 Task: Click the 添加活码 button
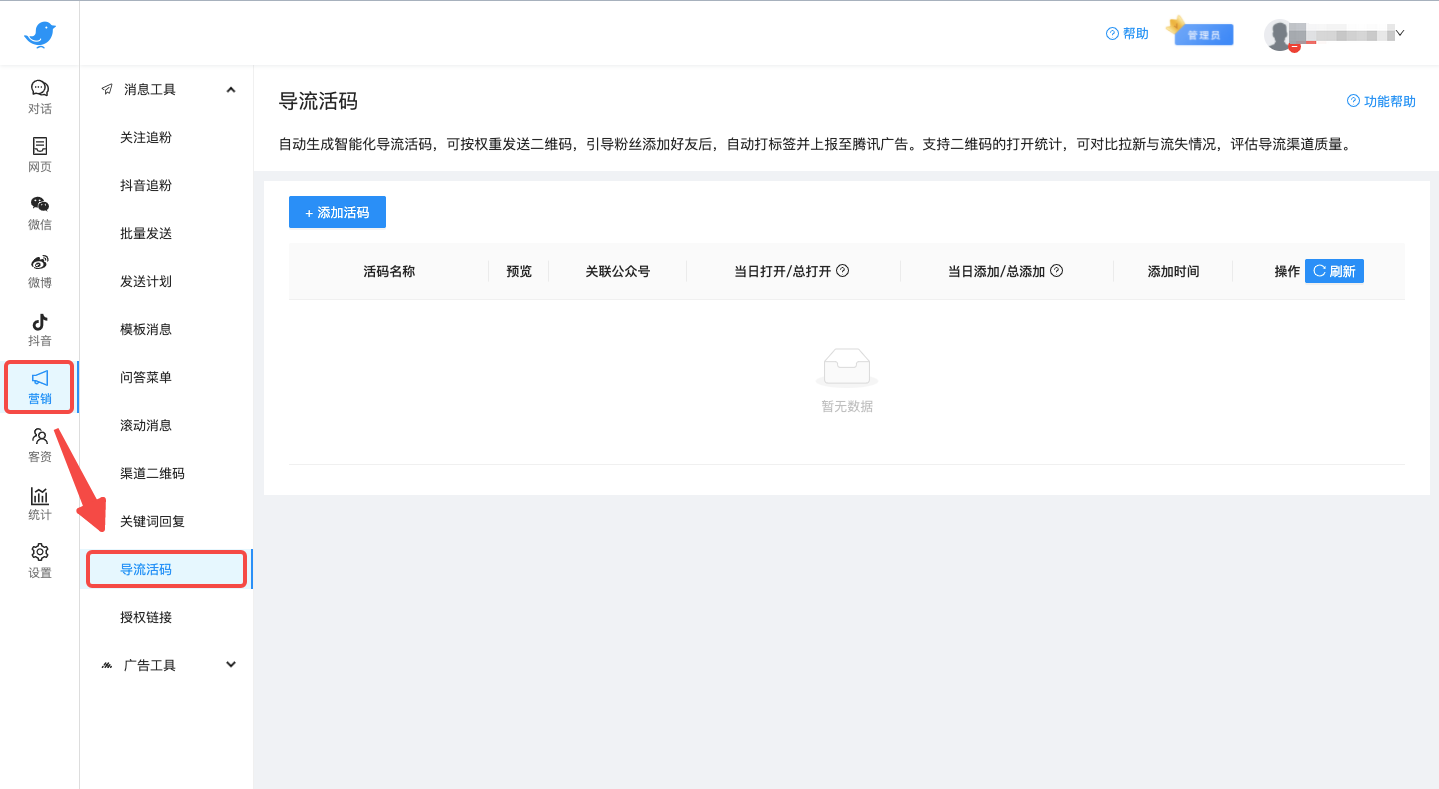(337, 211)
